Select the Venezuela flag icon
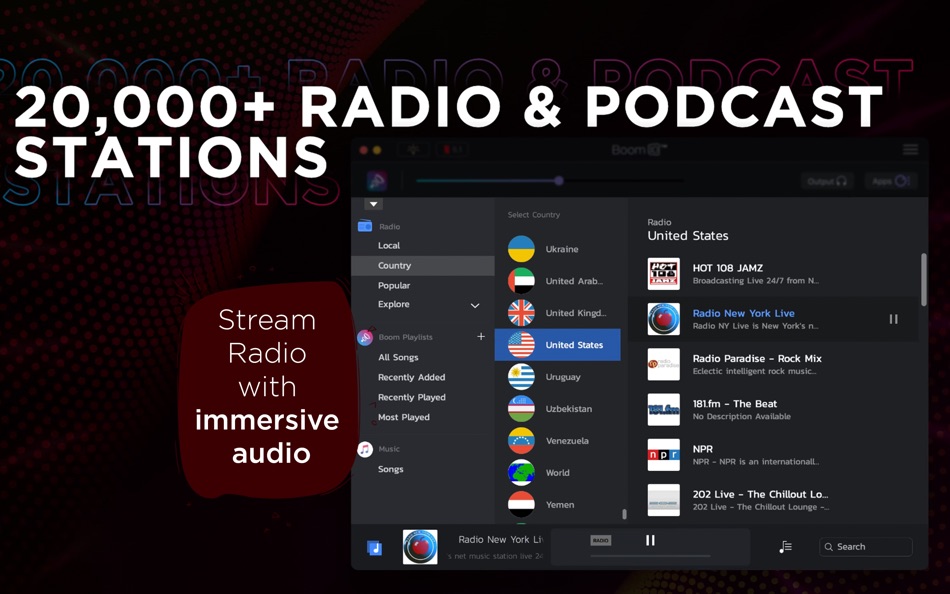This screenshot has height=594, width=950. (x=521, y=441)
